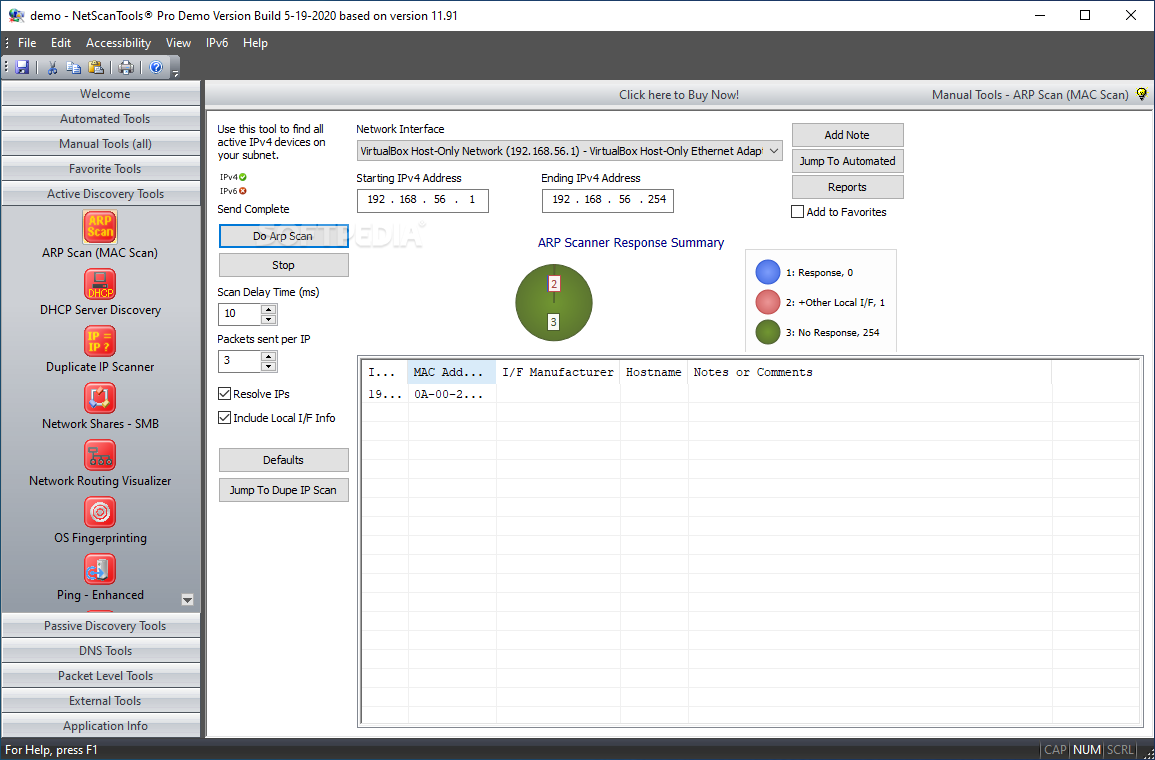Click the Stop button

[284, 265]
